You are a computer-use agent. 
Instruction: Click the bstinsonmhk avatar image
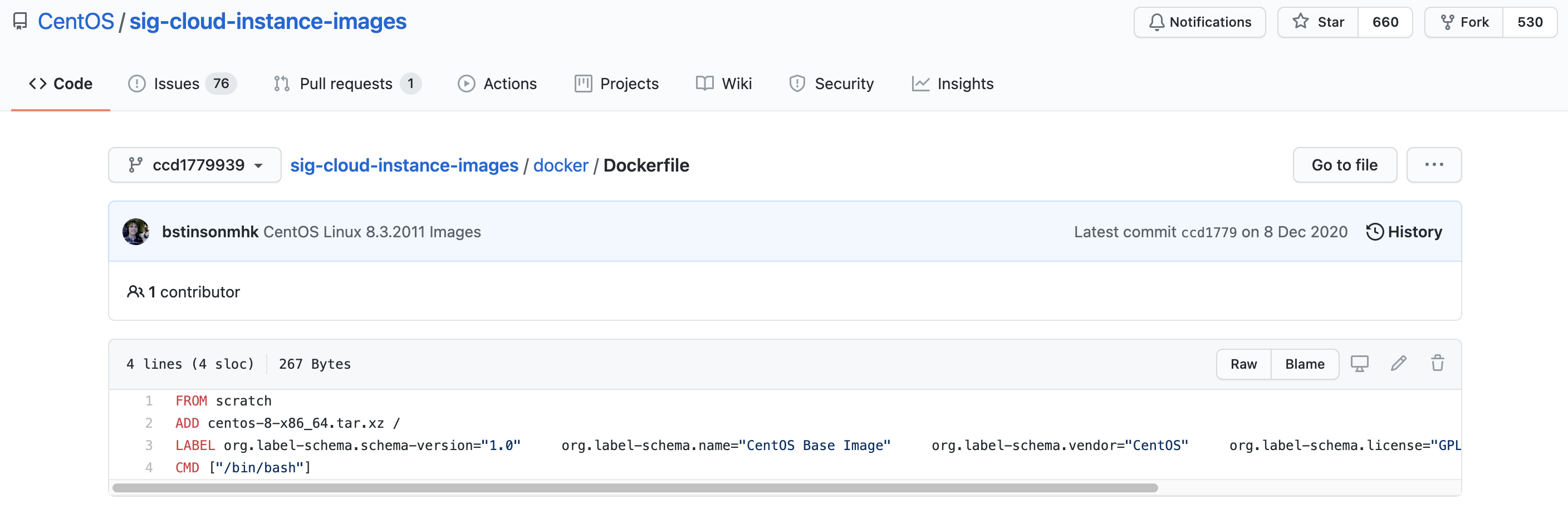pyautogui.click(x=136, y=231)
